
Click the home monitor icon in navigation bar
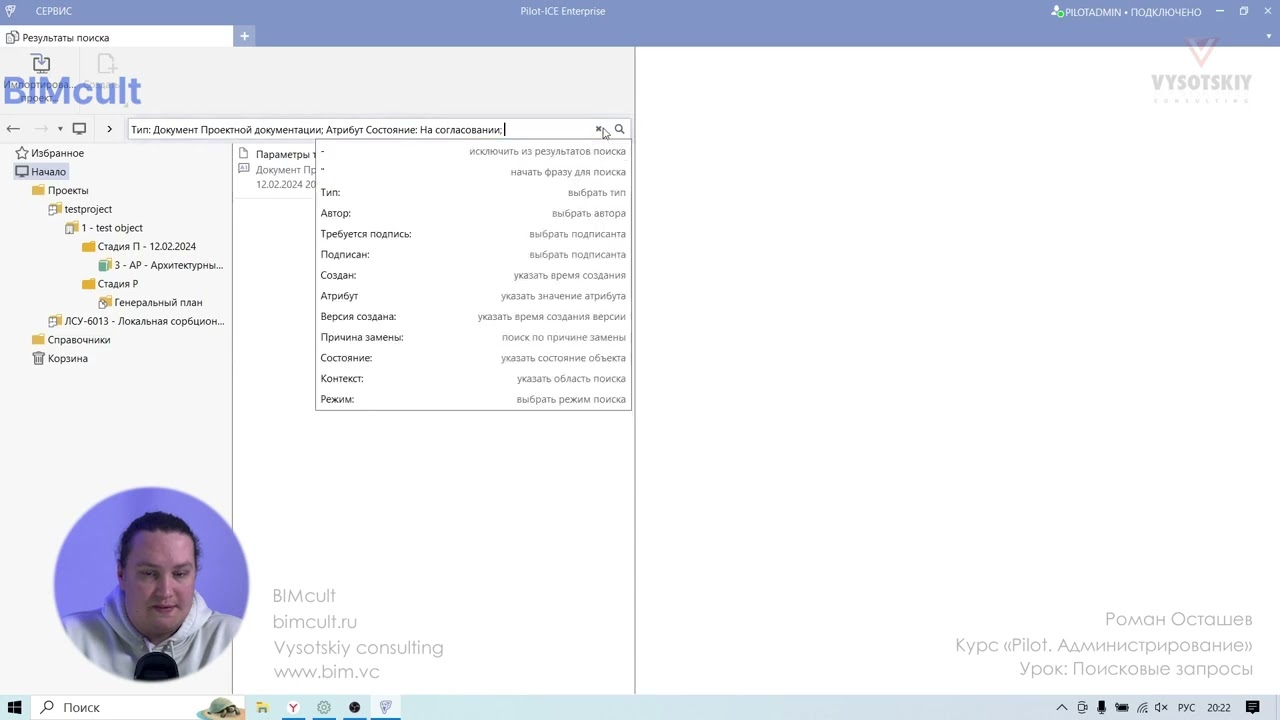point(79,129)
